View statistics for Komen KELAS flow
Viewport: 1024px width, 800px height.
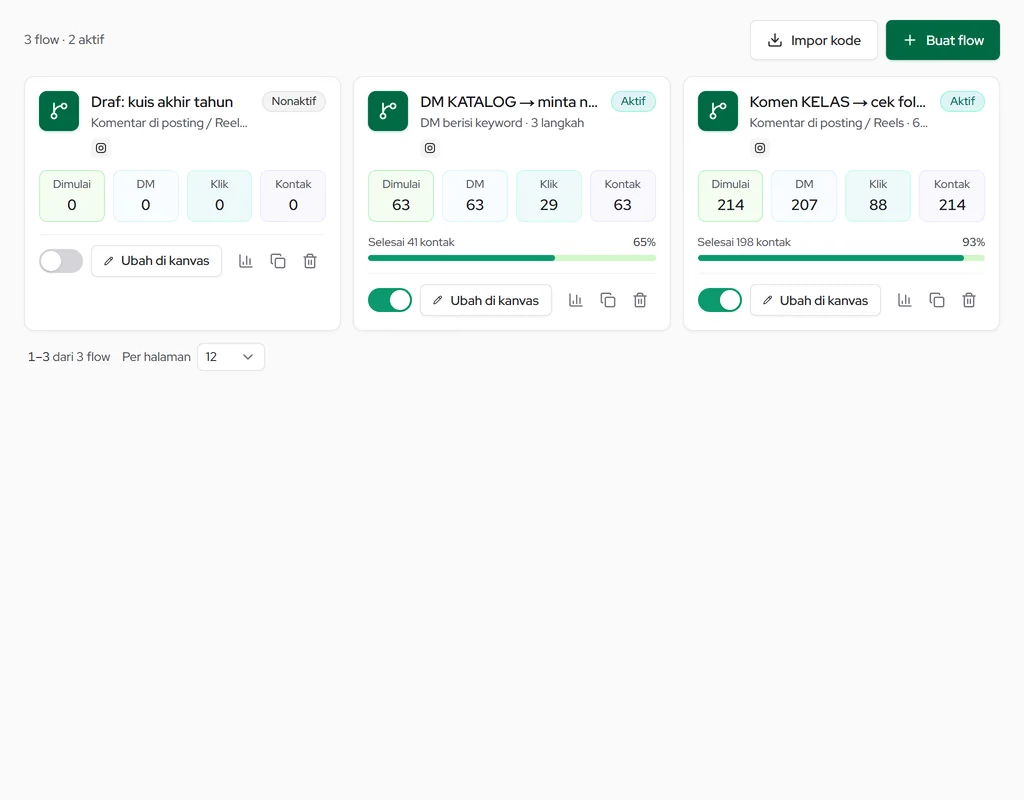pos(904,300)
